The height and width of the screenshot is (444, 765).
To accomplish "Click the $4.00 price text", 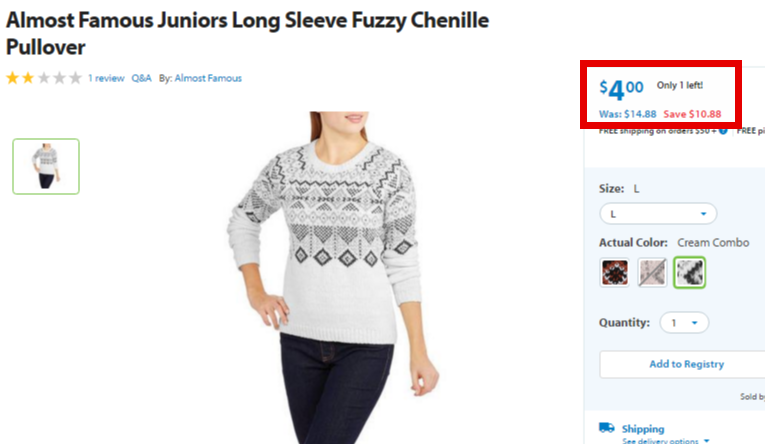I will pos(621,89).
